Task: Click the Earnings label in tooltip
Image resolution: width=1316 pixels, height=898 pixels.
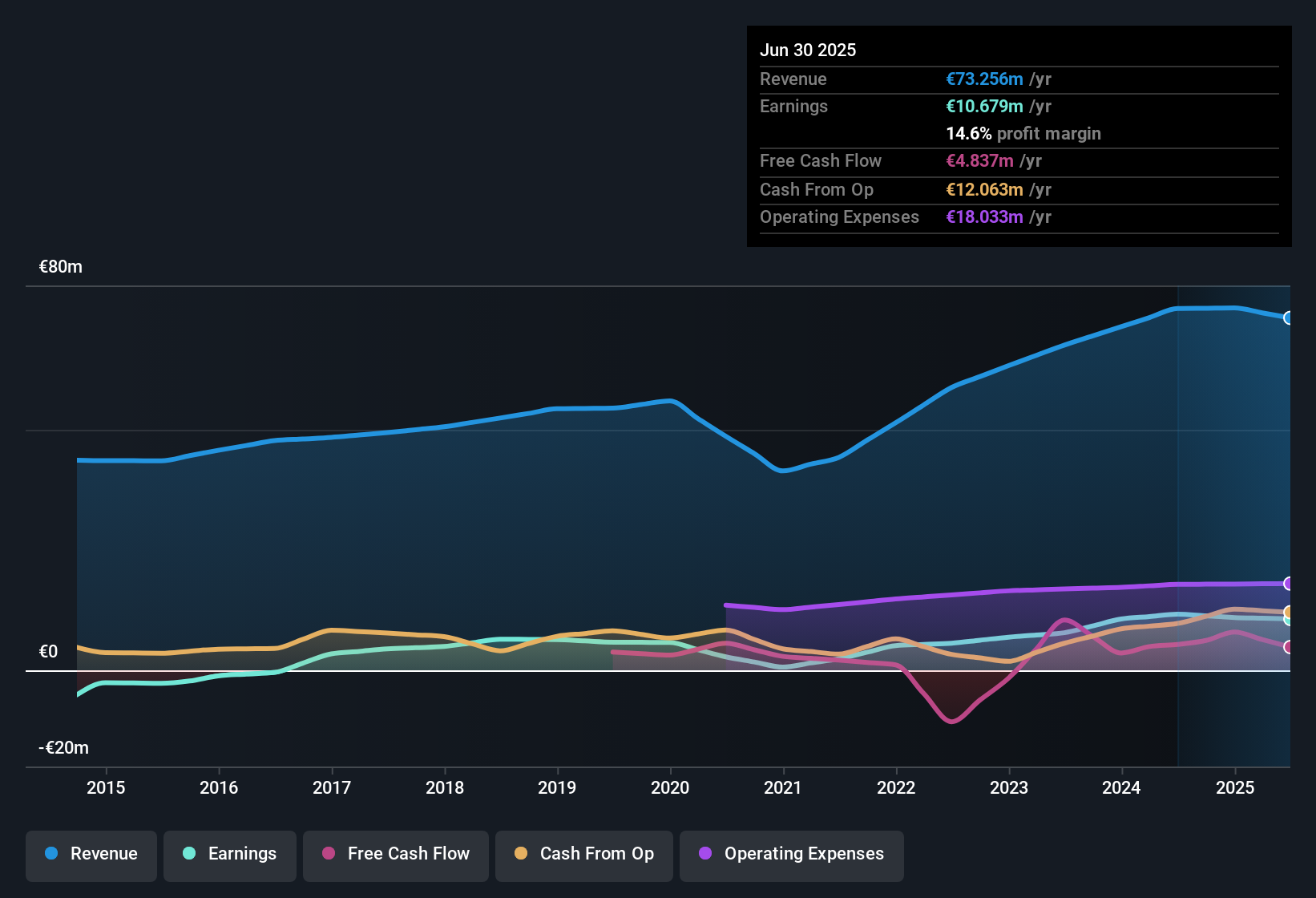Action: (x=793, y=106)
